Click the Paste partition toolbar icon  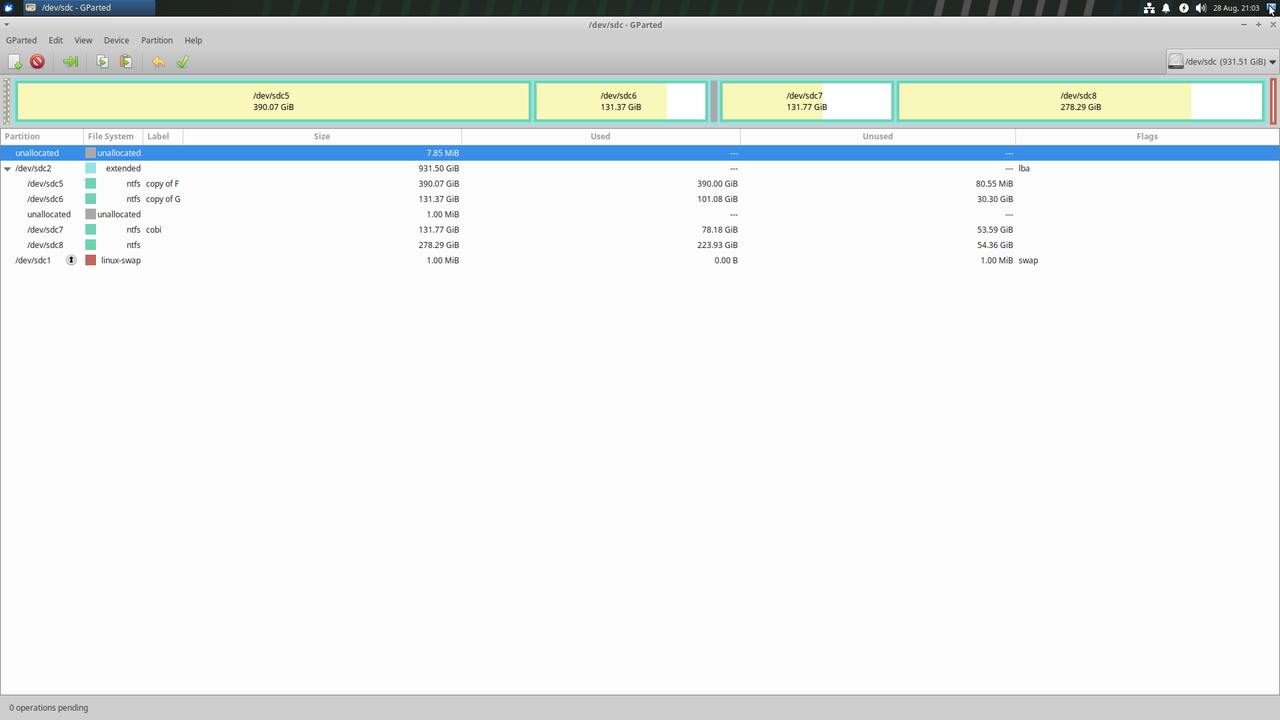coord(126,62)
